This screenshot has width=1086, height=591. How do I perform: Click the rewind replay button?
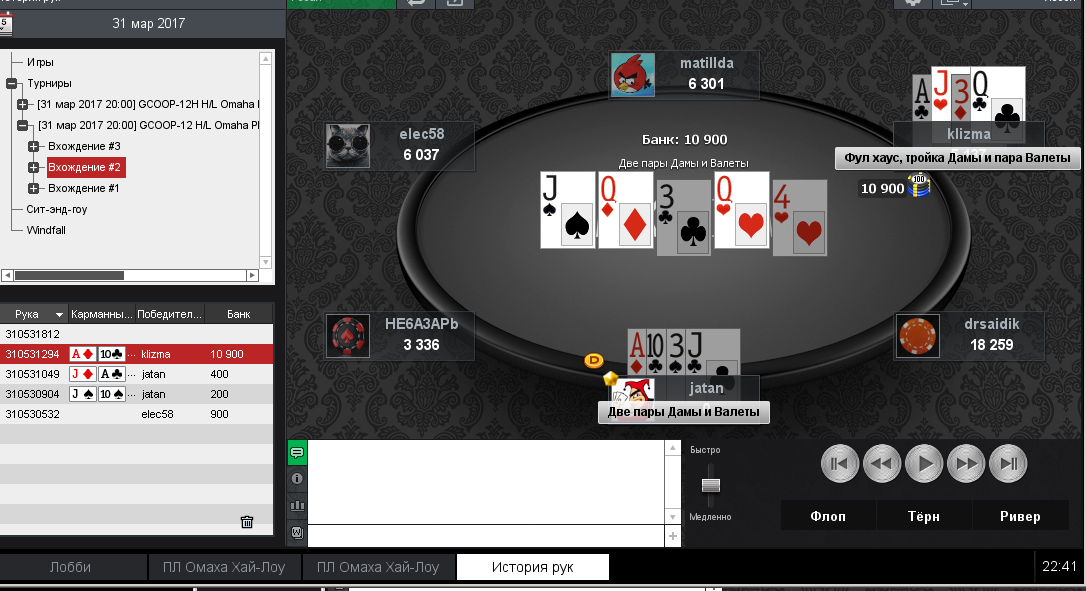(882, 464)
